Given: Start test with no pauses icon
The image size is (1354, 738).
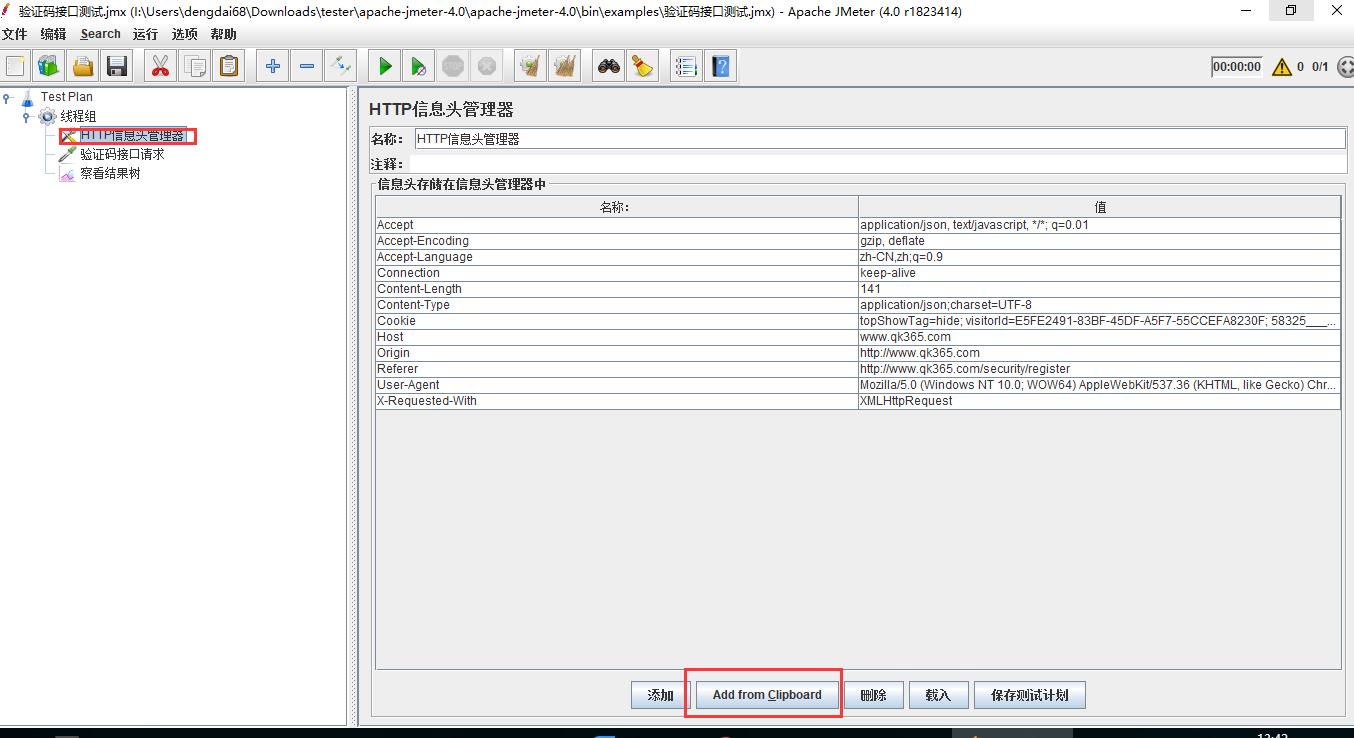Looking at the screenshot, I should pos(419,67).
